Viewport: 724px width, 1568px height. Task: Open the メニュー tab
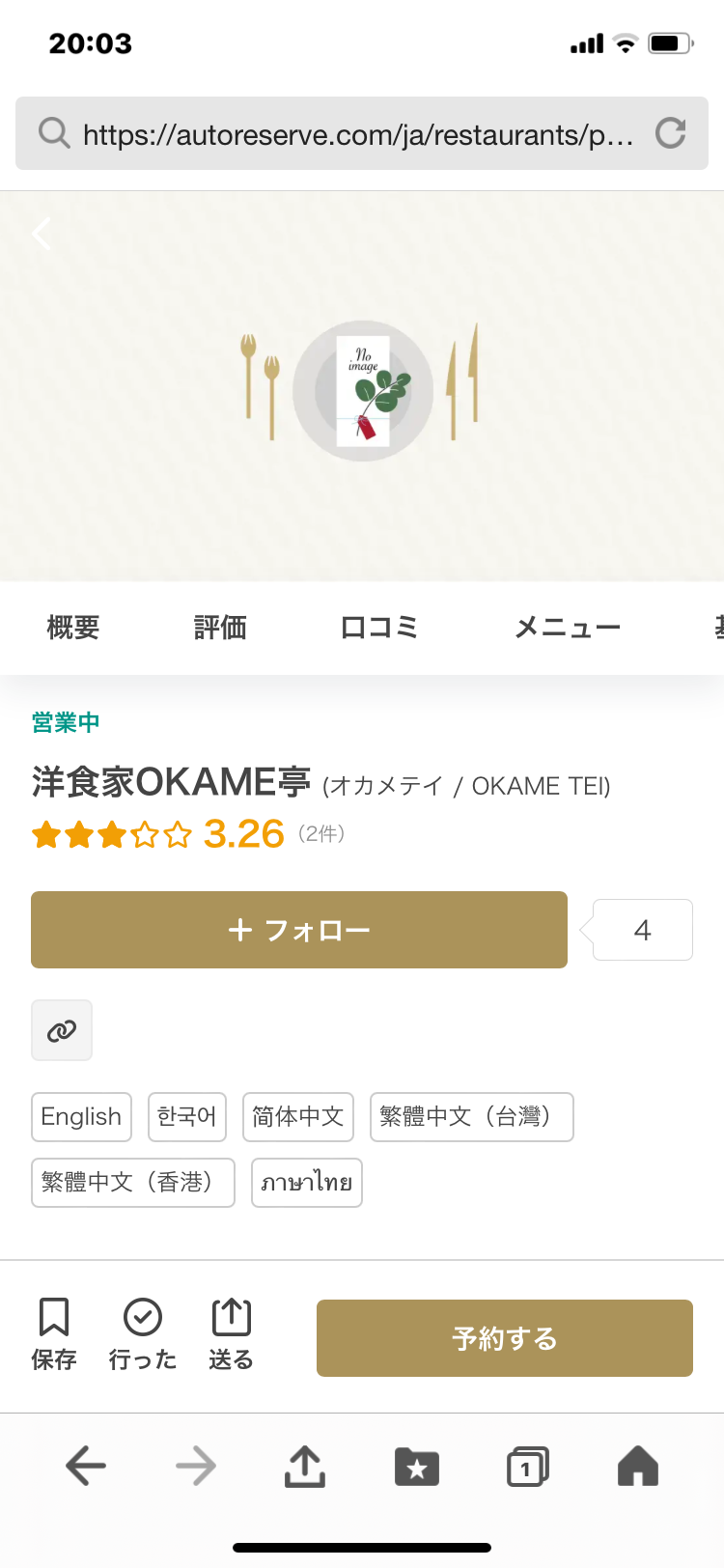click(568, 628)
